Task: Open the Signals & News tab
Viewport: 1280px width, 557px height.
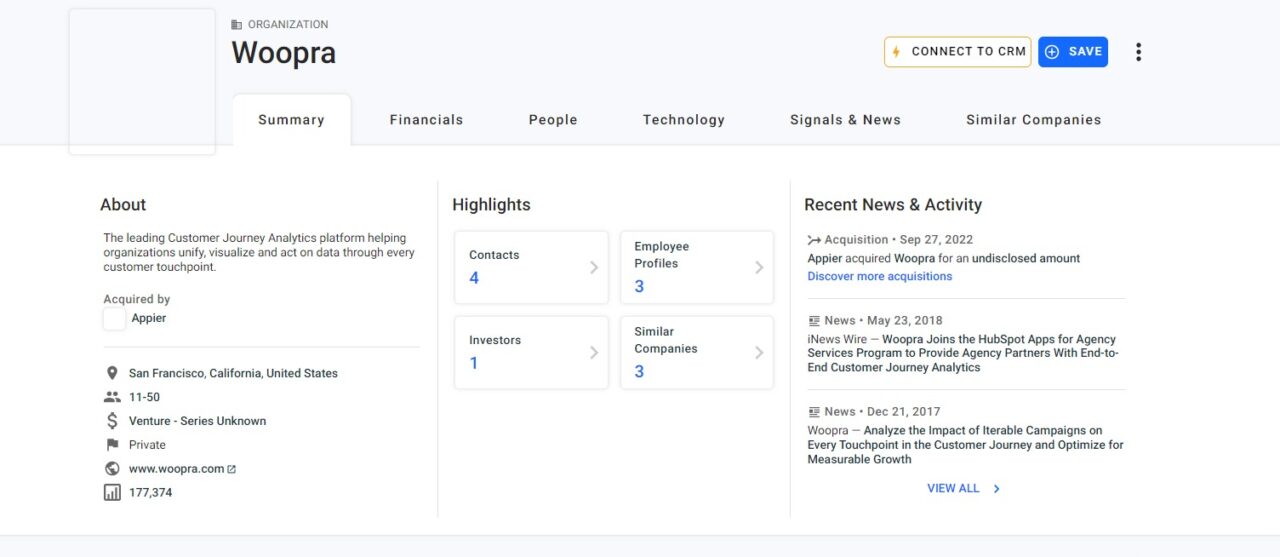Action: 845,120
